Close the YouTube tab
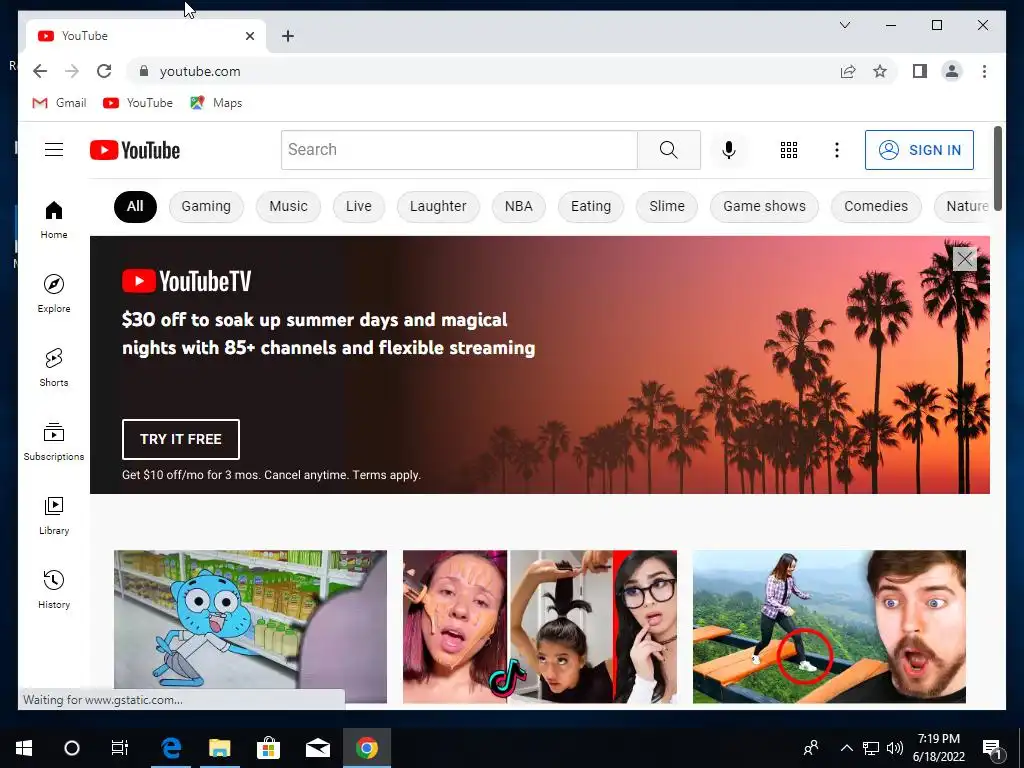This screenshot has width=1024, height=768. coord(249,36)
